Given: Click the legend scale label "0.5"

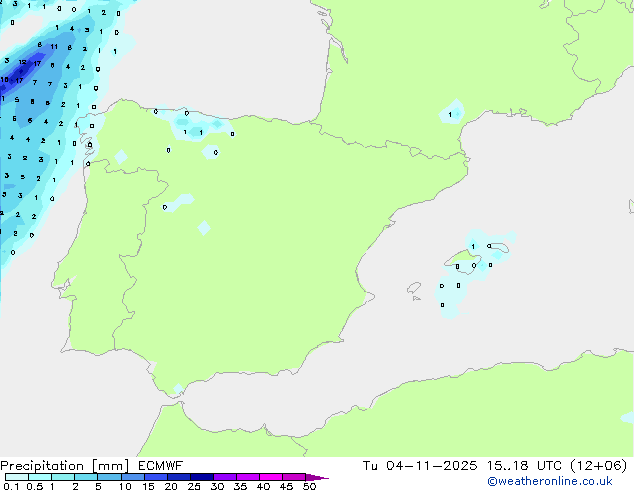Looking at the screenshot, I should tap(35, 486).
